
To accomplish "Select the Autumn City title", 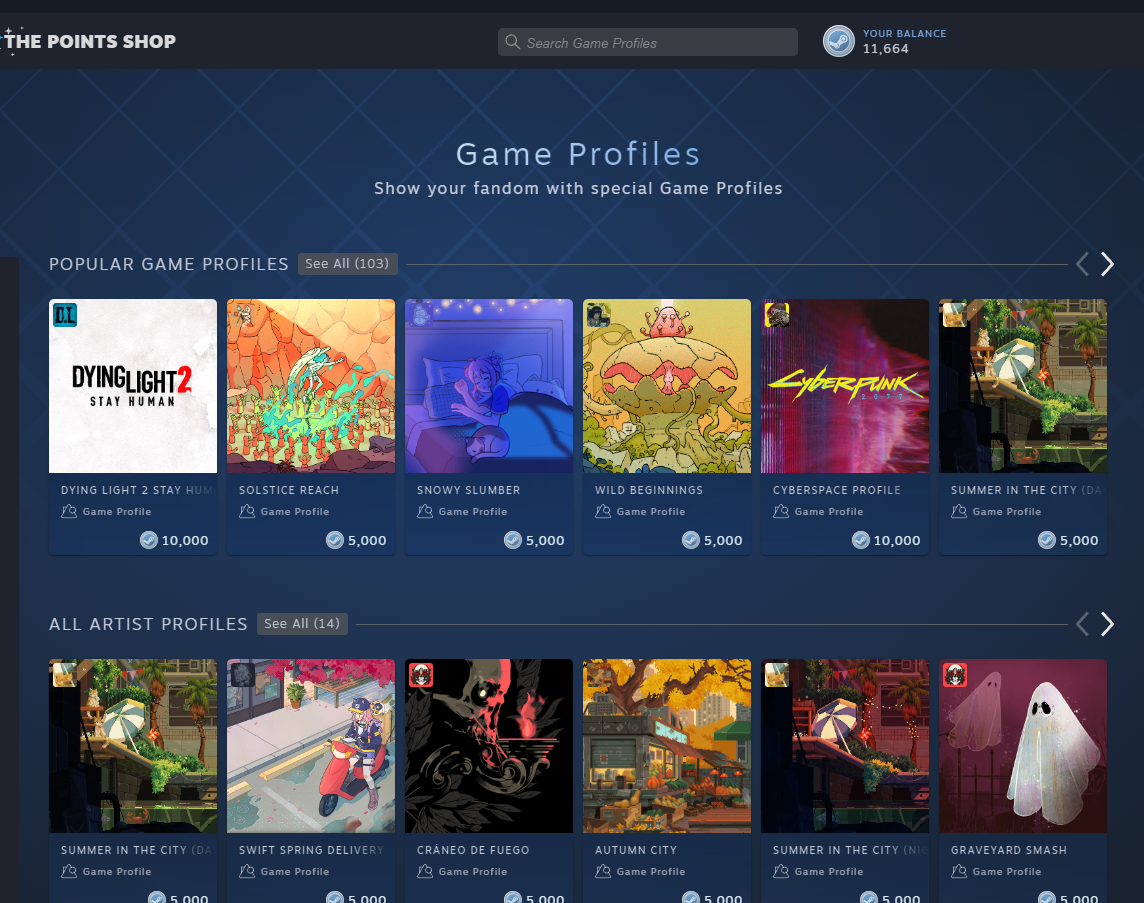I will point(636,850).
